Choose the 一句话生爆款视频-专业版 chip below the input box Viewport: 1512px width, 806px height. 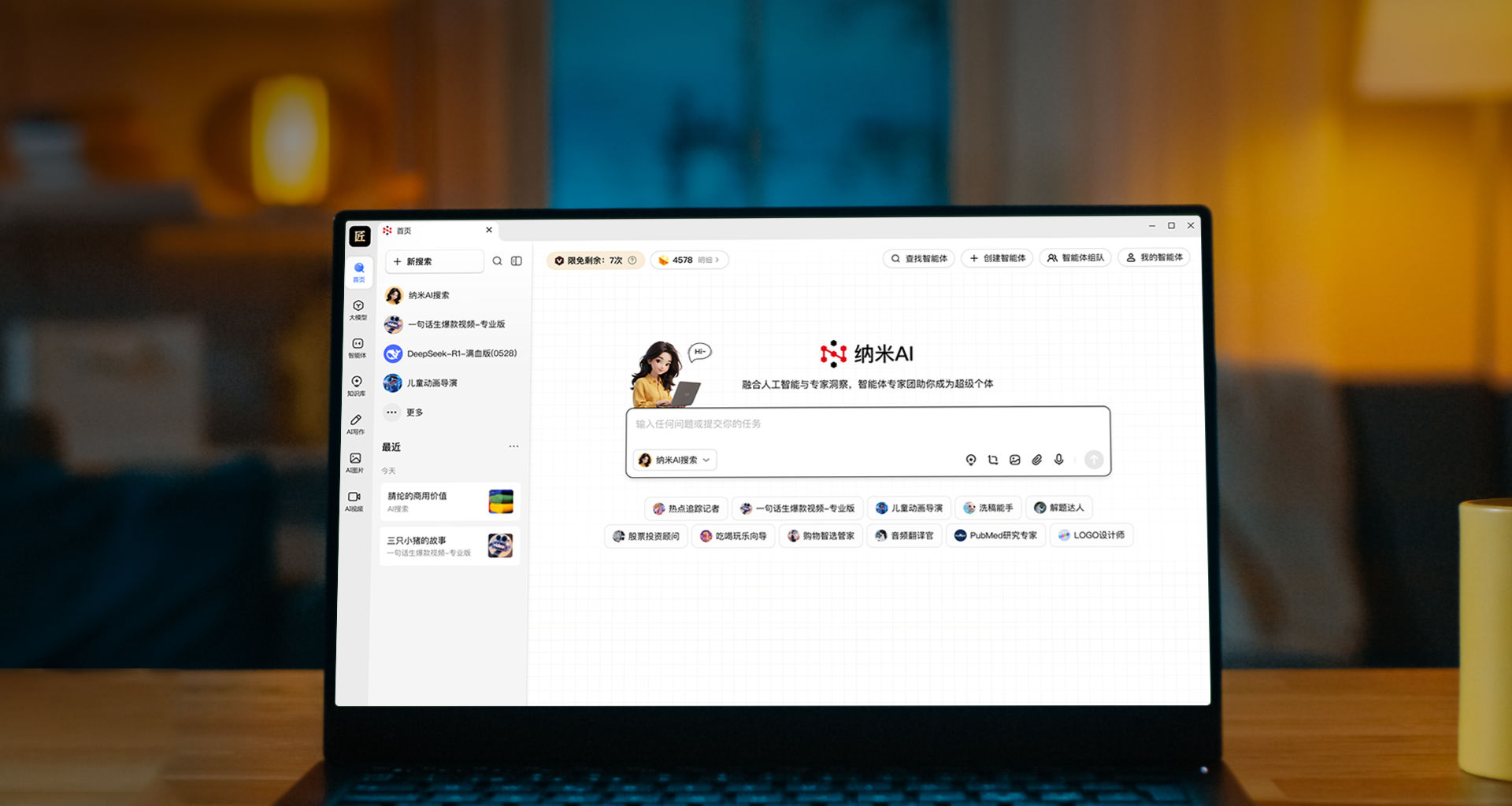(797, 508)
